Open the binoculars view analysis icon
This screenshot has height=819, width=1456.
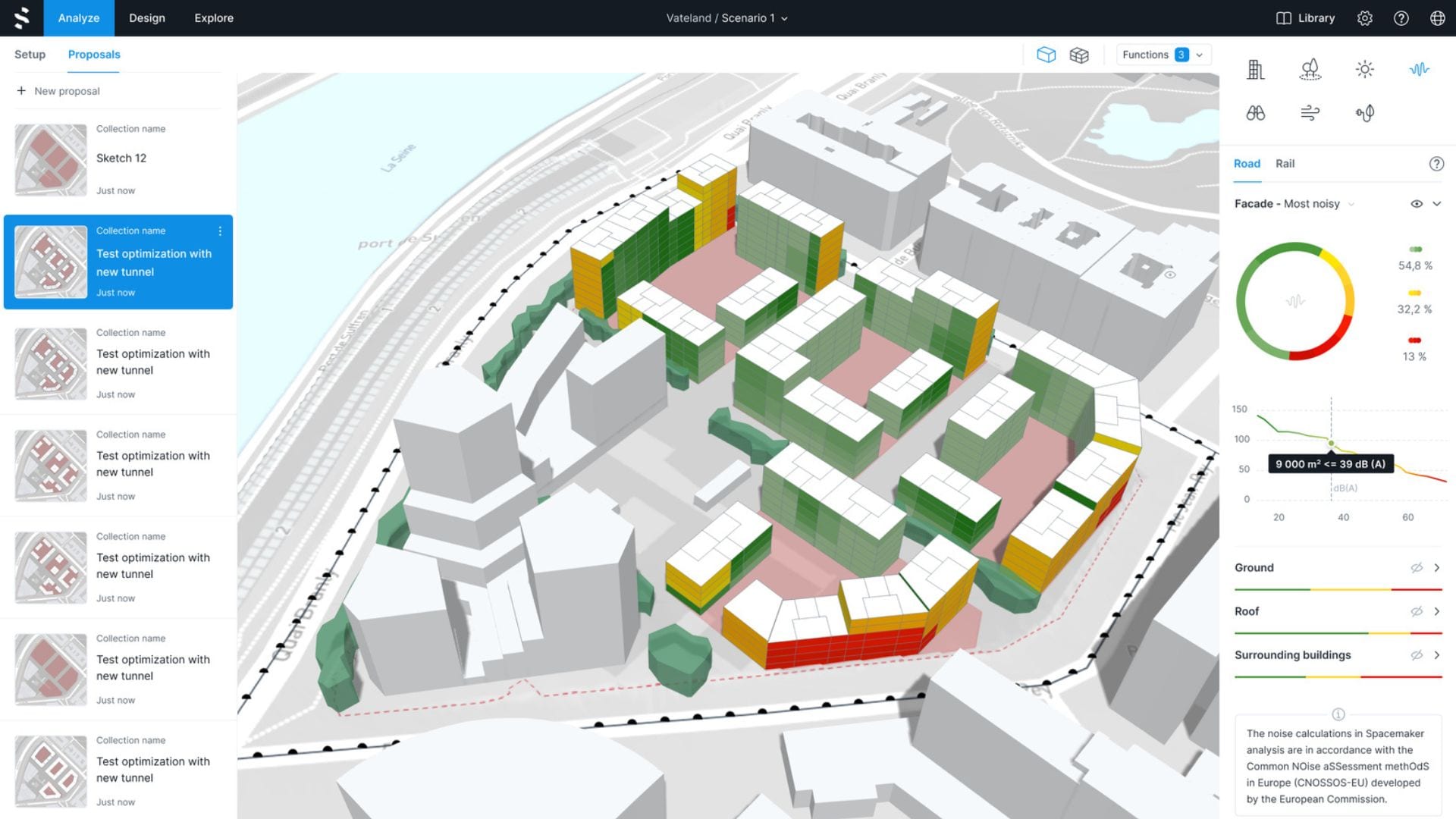pyautogui.click(x=1255, y=113)
